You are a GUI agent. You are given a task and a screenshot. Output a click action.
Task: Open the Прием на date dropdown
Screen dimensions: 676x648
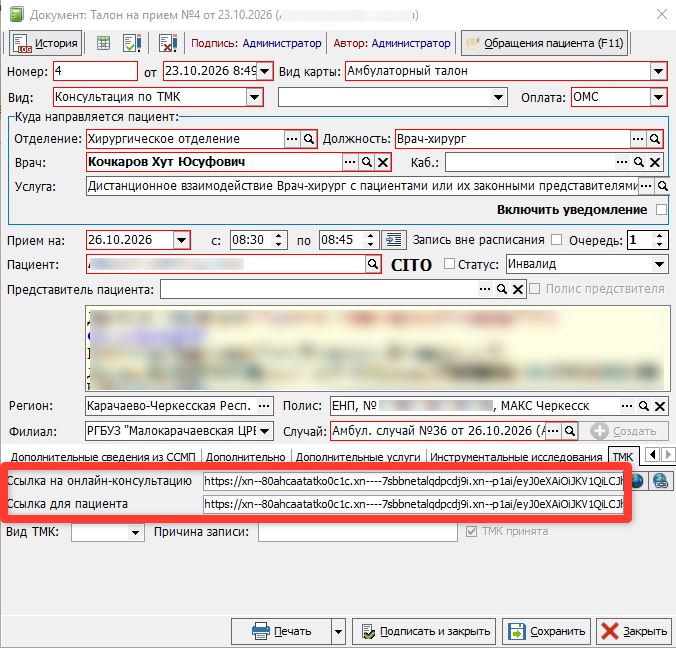coord(182,240)
